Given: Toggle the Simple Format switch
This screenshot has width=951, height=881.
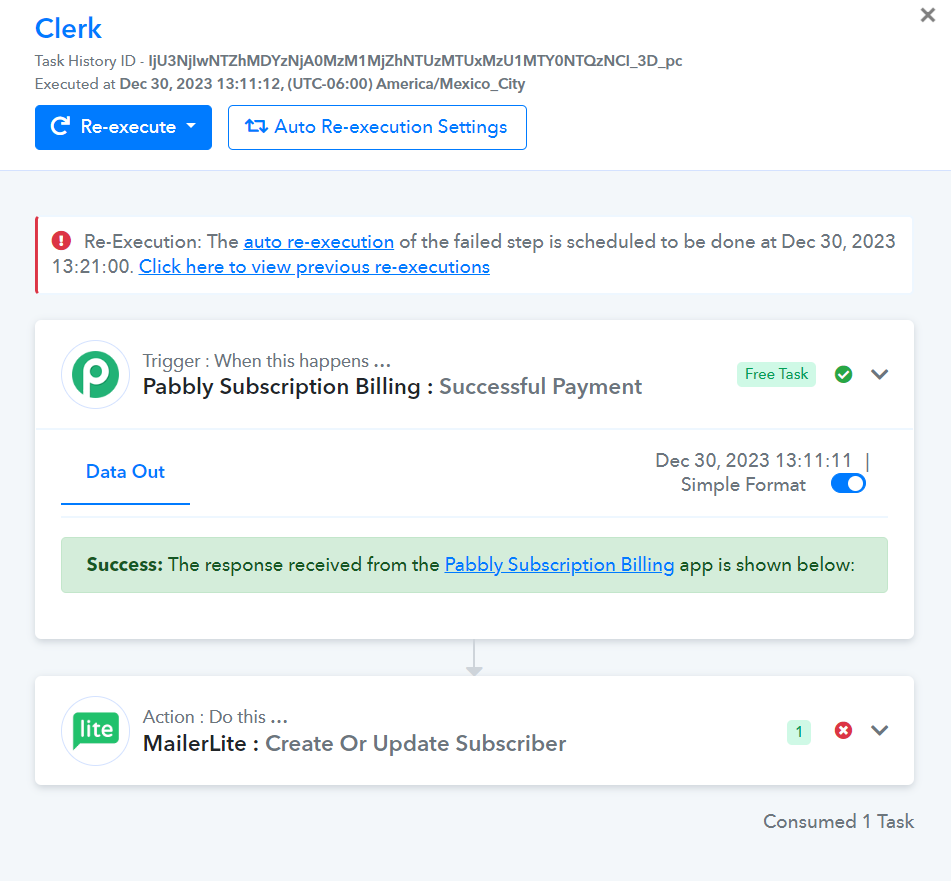Looking at the screenshot, I should (x=848, y=484).
